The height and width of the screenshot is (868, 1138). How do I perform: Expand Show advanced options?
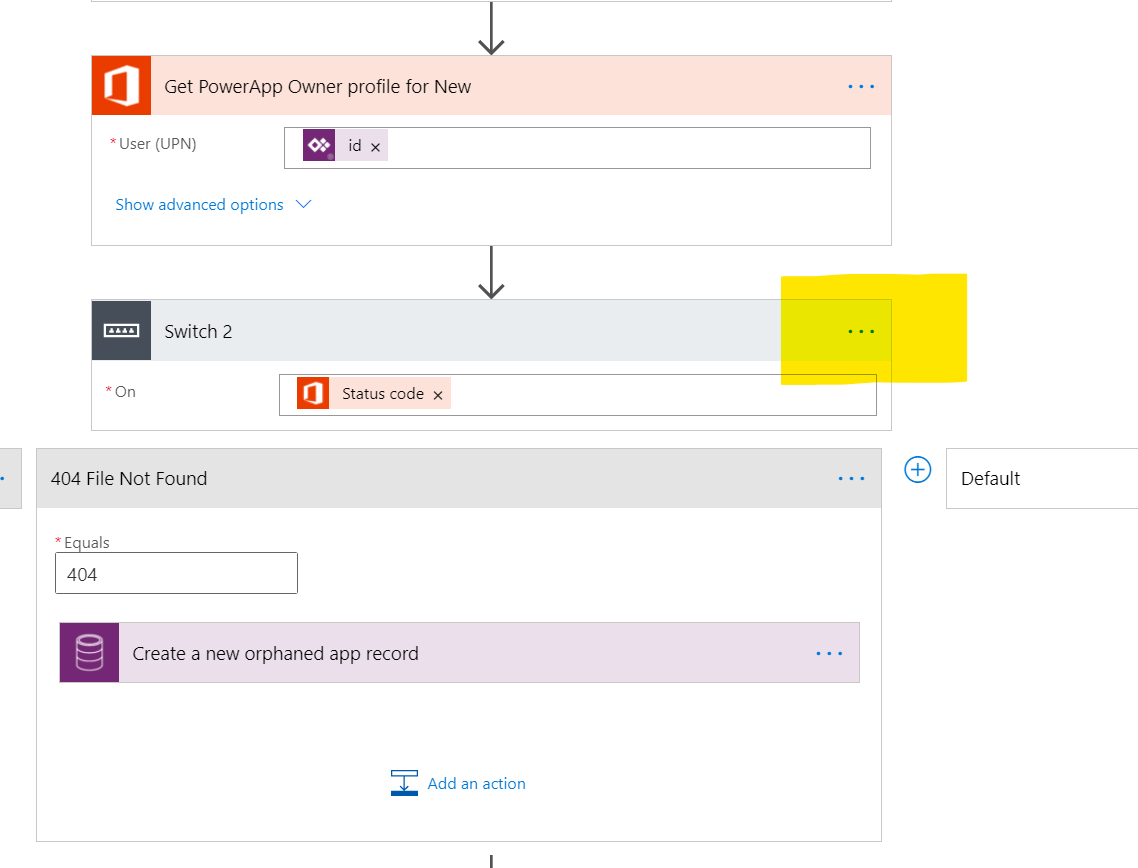(200, 205)
